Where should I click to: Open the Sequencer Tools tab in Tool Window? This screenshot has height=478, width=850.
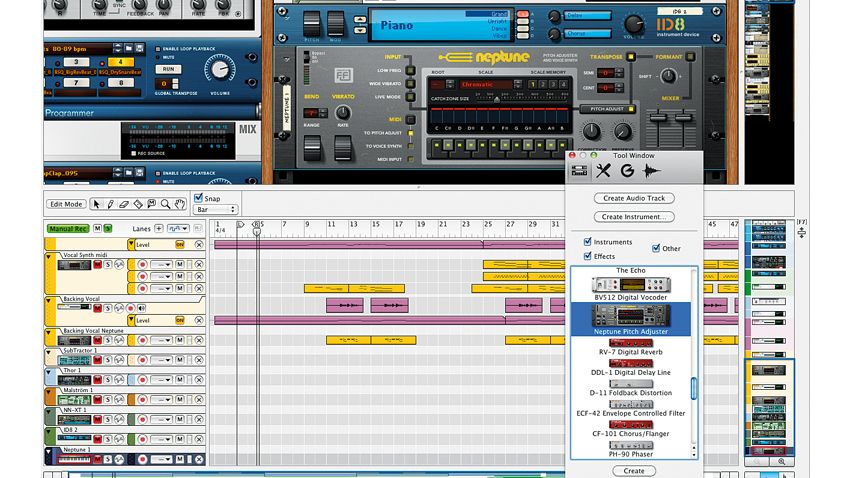coord(603,171)
